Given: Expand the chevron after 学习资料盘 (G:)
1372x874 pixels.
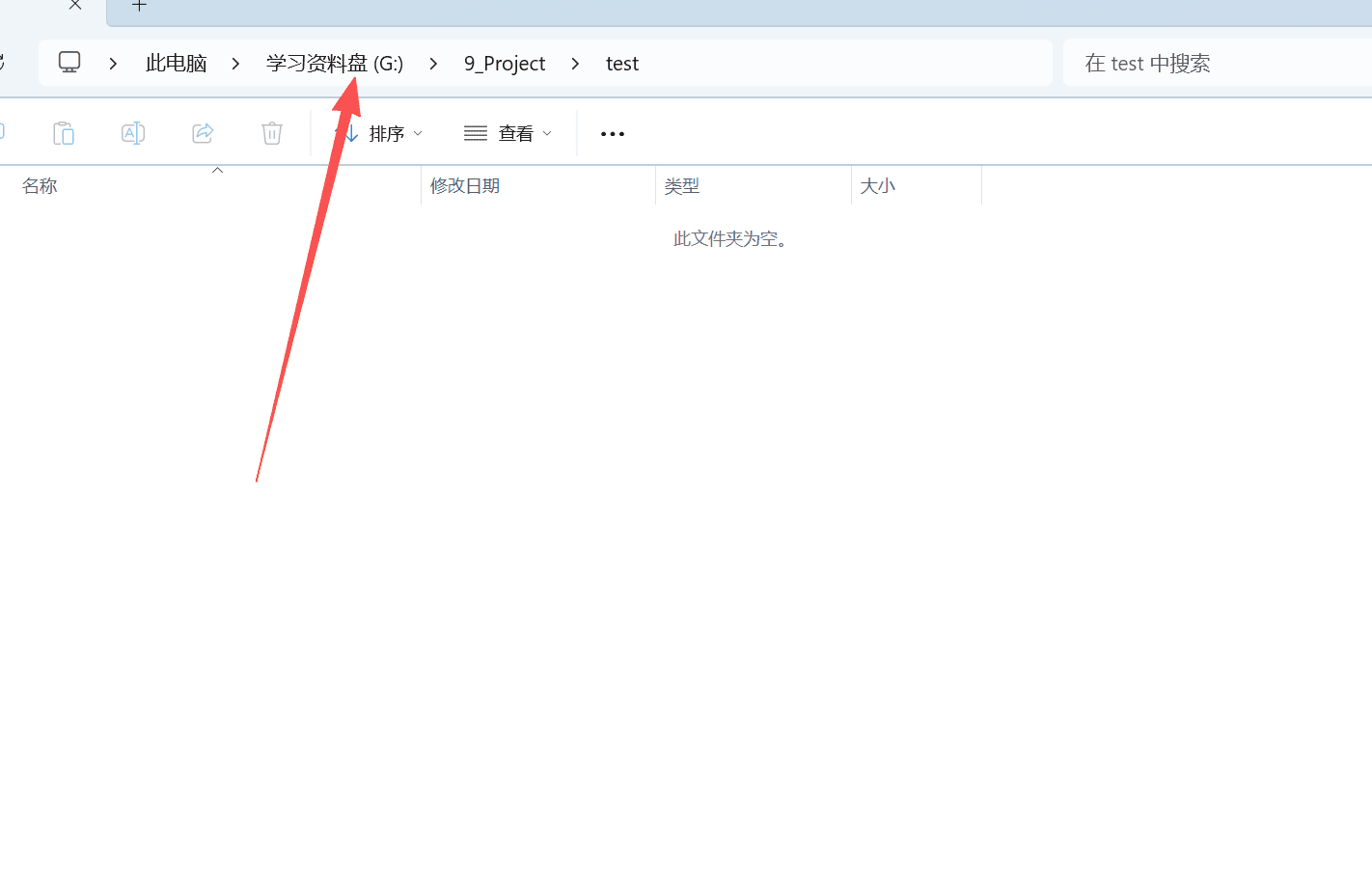Looking at the screenshot, I should coord(433,64).
